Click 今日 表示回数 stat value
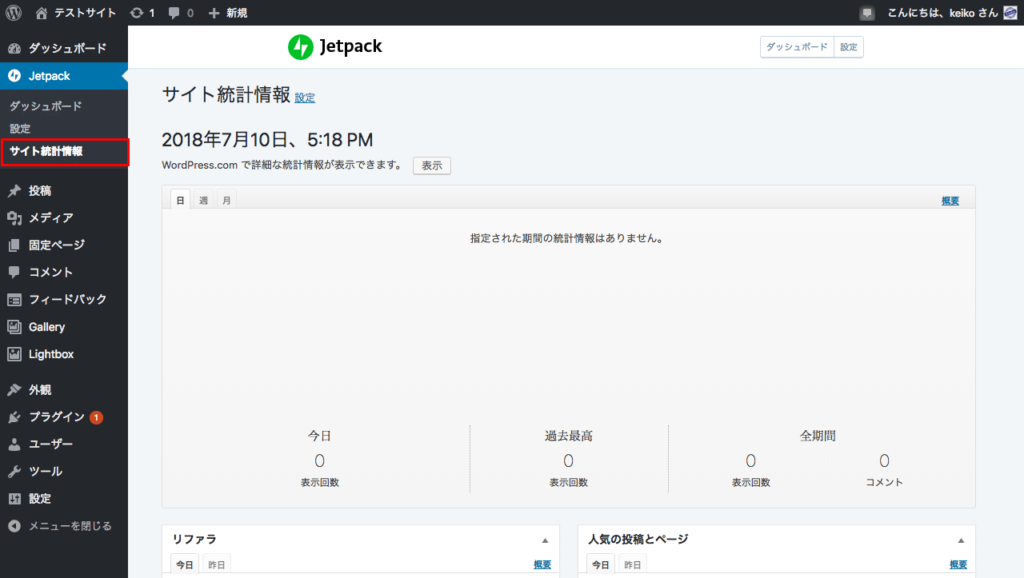Viewport: 1024px width, 578px height. pos(319,461)
